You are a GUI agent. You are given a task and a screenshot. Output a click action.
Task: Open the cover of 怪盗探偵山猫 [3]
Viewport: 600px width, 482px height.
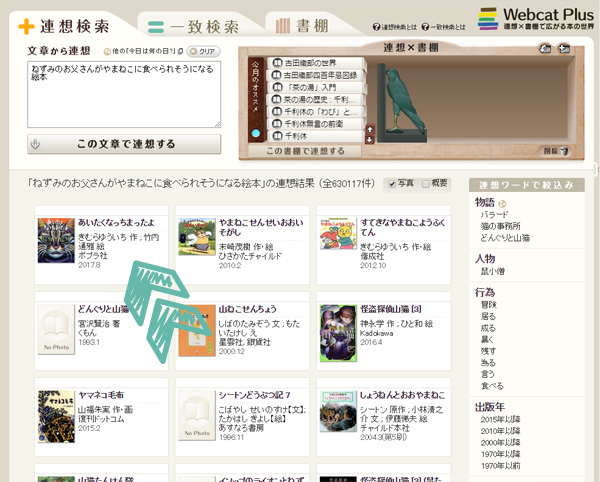tap(338, 333)
